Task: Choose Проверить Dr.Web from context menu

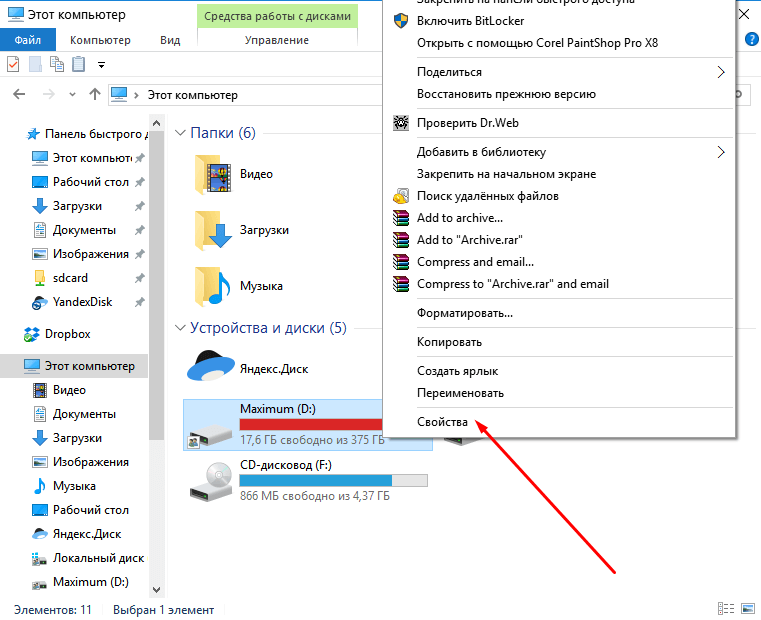Action: pyautogui.click(x=558, y=123)
